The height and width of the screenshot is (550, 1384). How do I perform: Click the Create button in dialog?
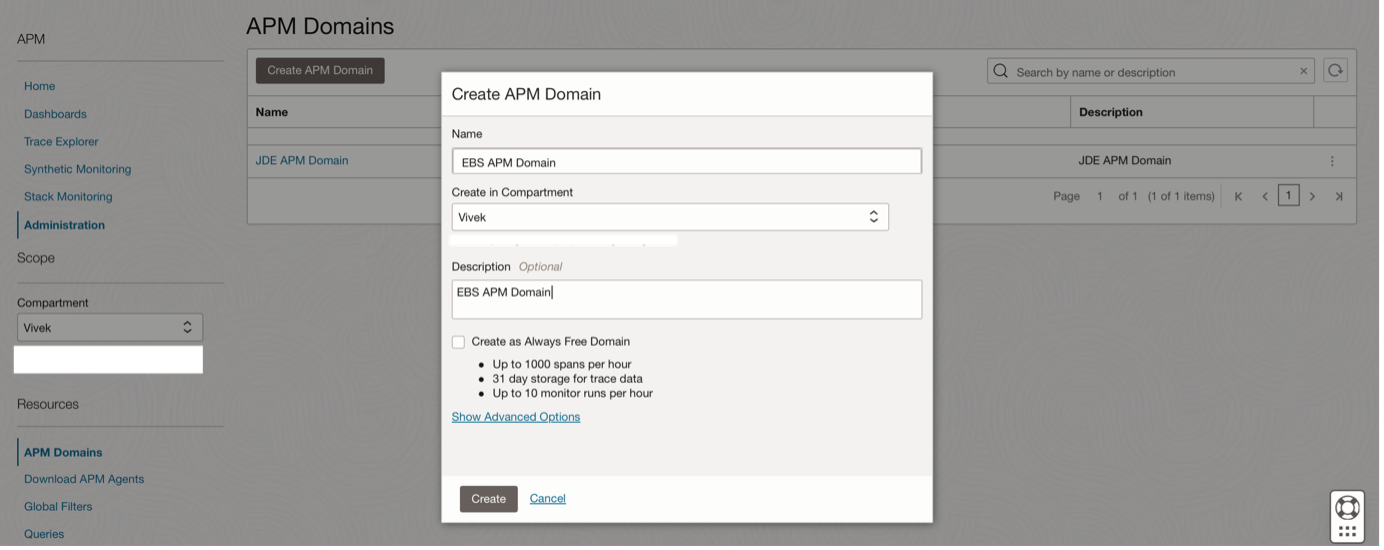coord(490,500)
